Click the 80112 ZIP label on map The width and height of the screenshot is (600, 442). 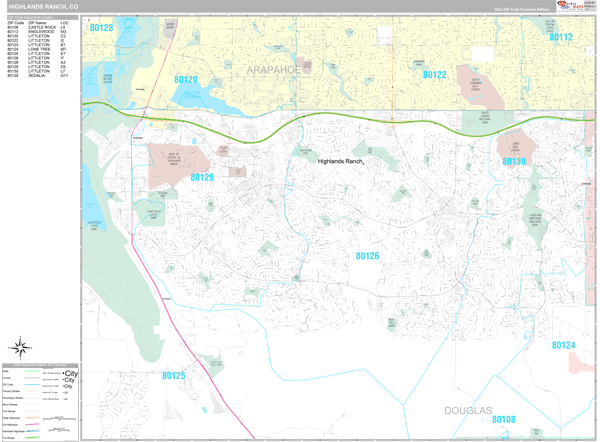(561, 37)
